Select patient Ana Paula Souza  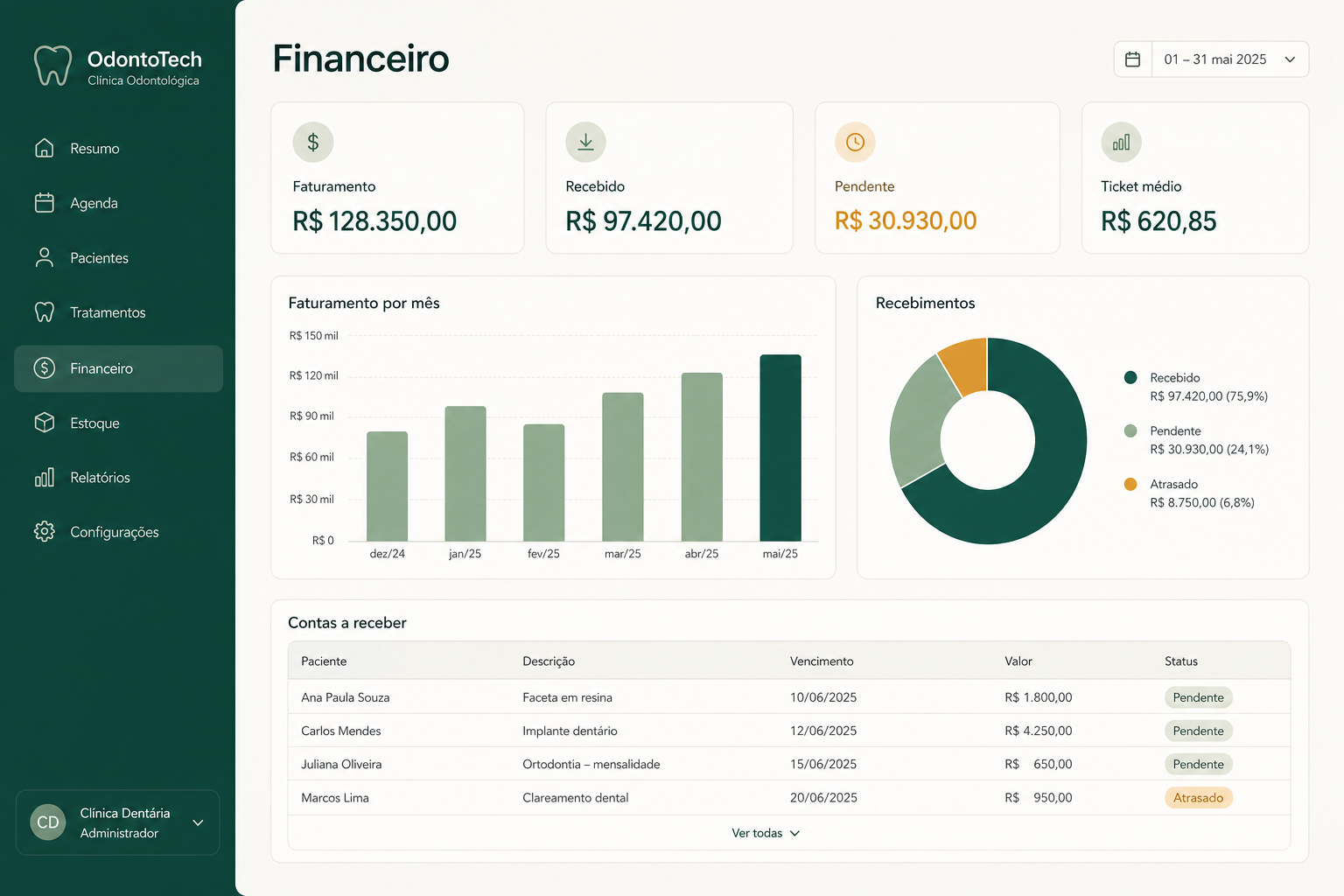(x=346, y=697)
